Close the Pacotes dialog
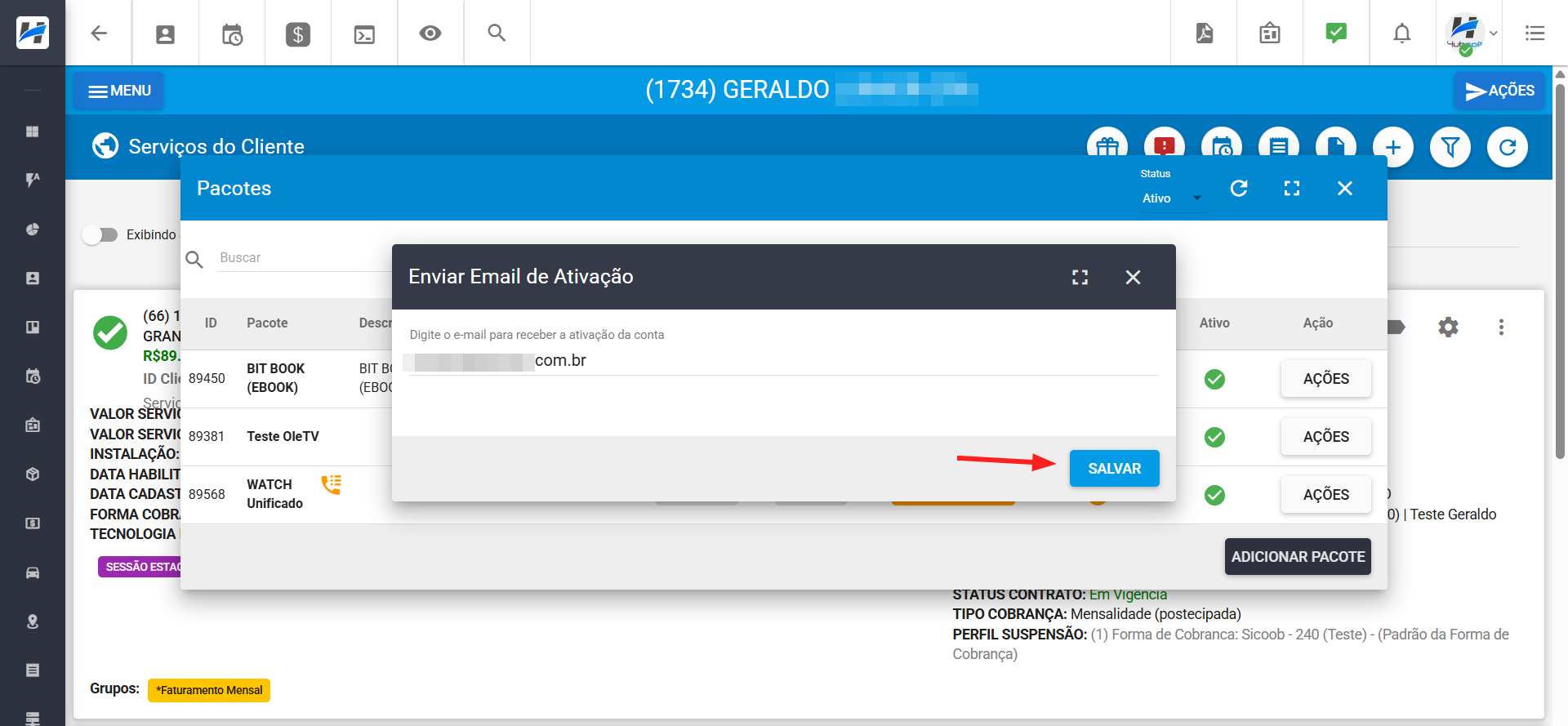Viewport: 1568px width, 726px height. coord(1345,189)
